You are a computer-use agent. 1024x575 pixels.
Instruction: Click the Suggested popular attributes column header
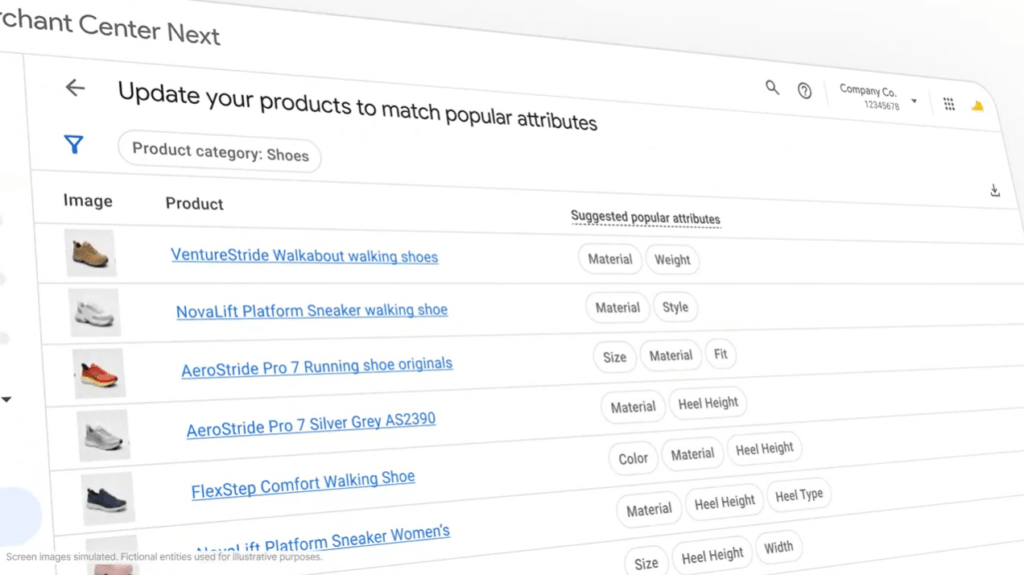point(645,218)
